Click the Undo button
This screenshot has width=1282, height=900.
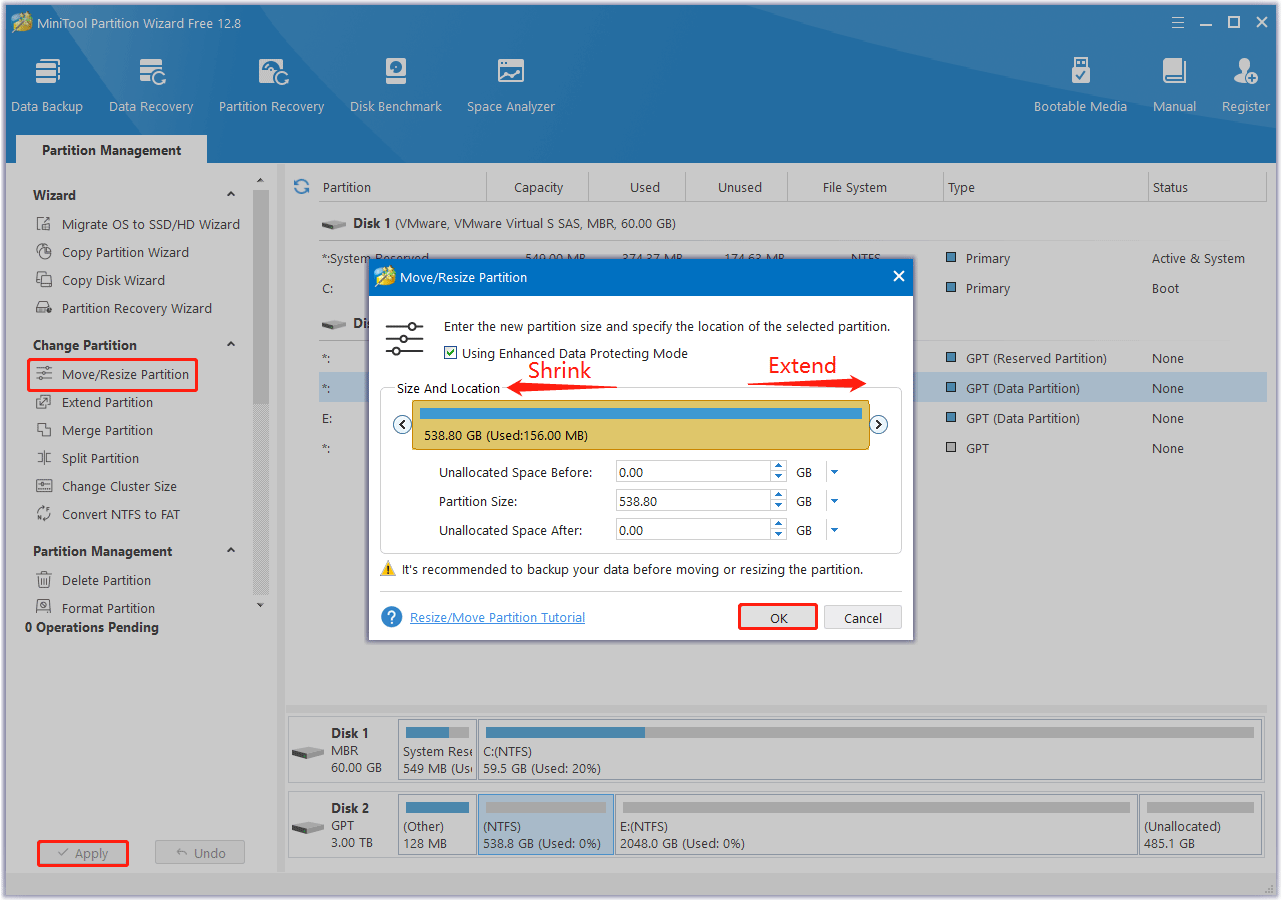[200, 853]
